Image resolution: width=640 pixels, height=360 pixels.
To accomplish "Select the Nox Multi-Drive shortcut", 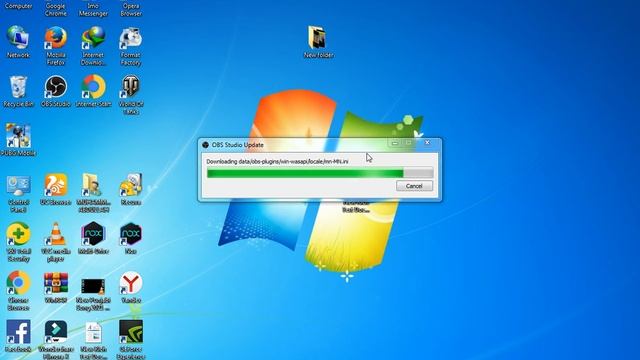I will [93, 238].
